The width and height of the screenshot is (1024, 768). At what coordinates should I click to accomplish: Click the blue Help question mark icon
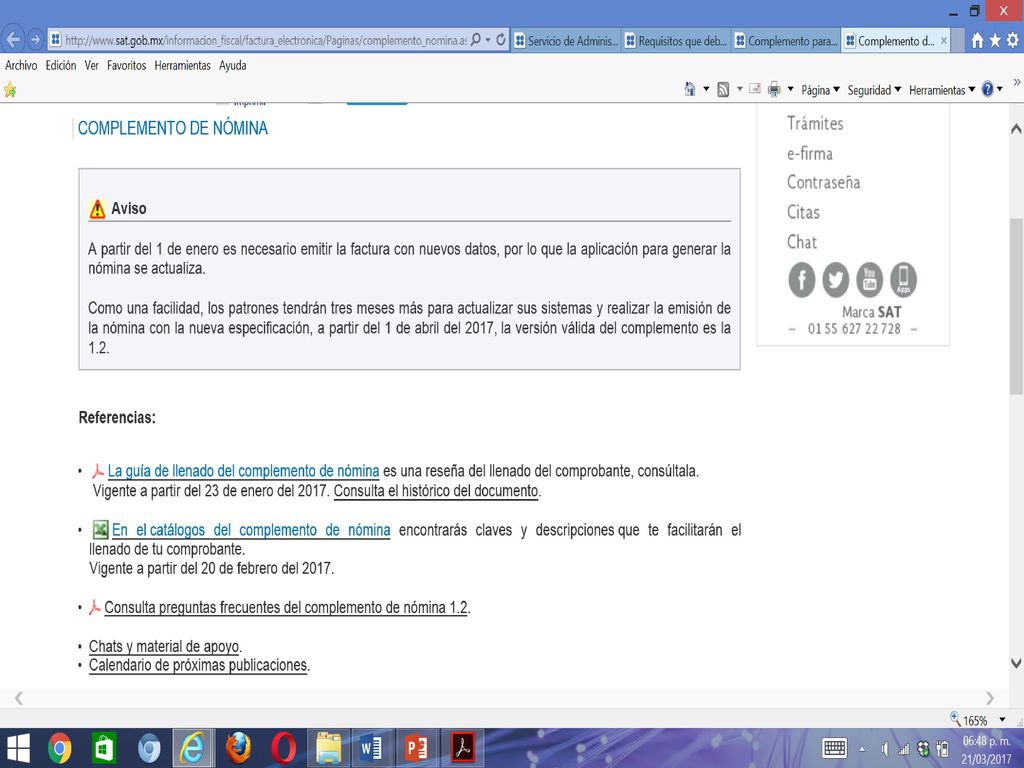(x=987, y=89)
